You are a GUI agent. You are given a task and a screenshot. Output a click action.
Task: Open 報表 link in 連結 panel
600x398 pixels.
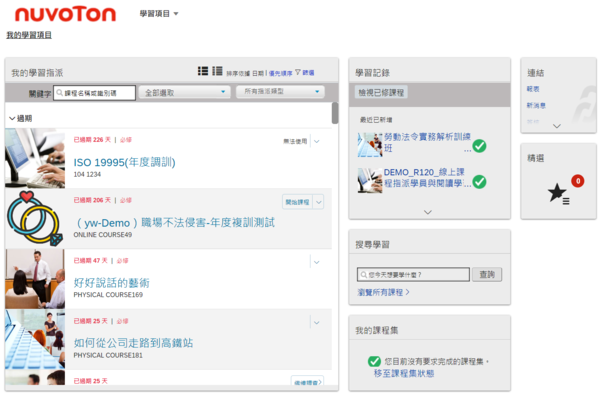point(533,89)
